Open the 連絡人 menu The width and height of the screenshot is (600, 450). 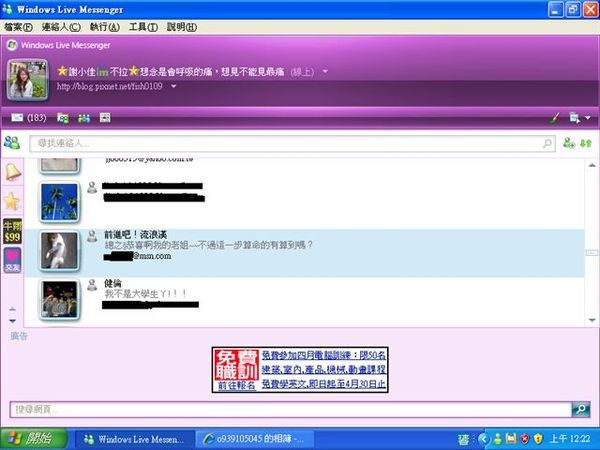(61, 27)
